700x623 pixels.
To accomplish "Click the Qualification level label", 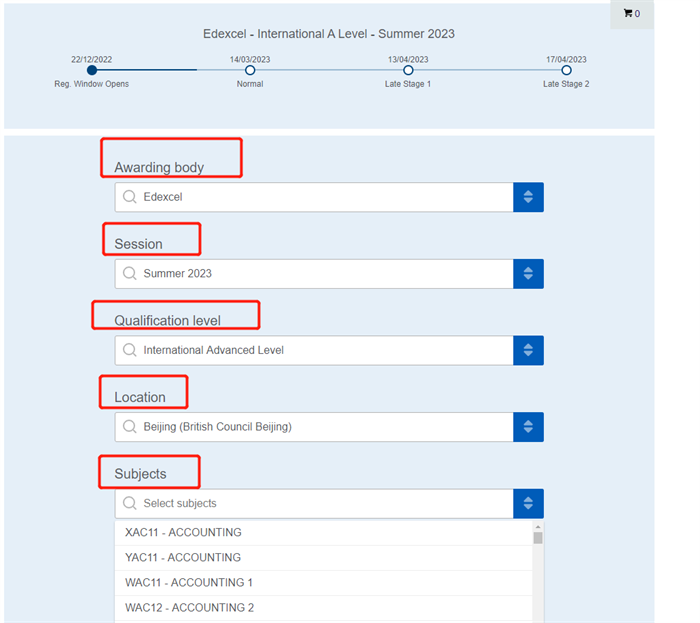I will click(x=167, y=320).
